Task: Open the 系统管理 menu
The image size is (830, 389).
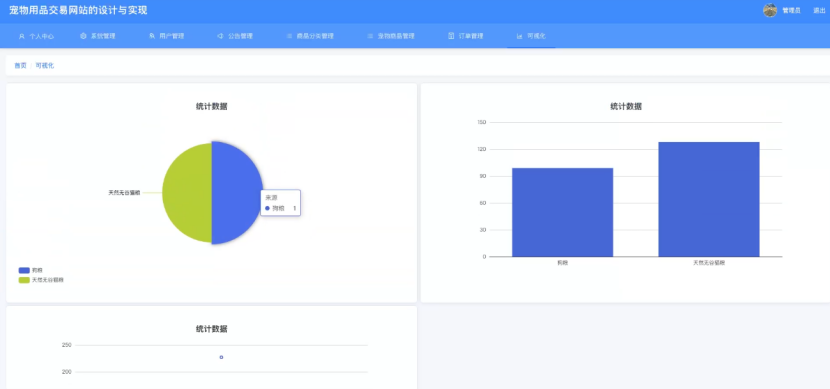Action: point(97,36)
